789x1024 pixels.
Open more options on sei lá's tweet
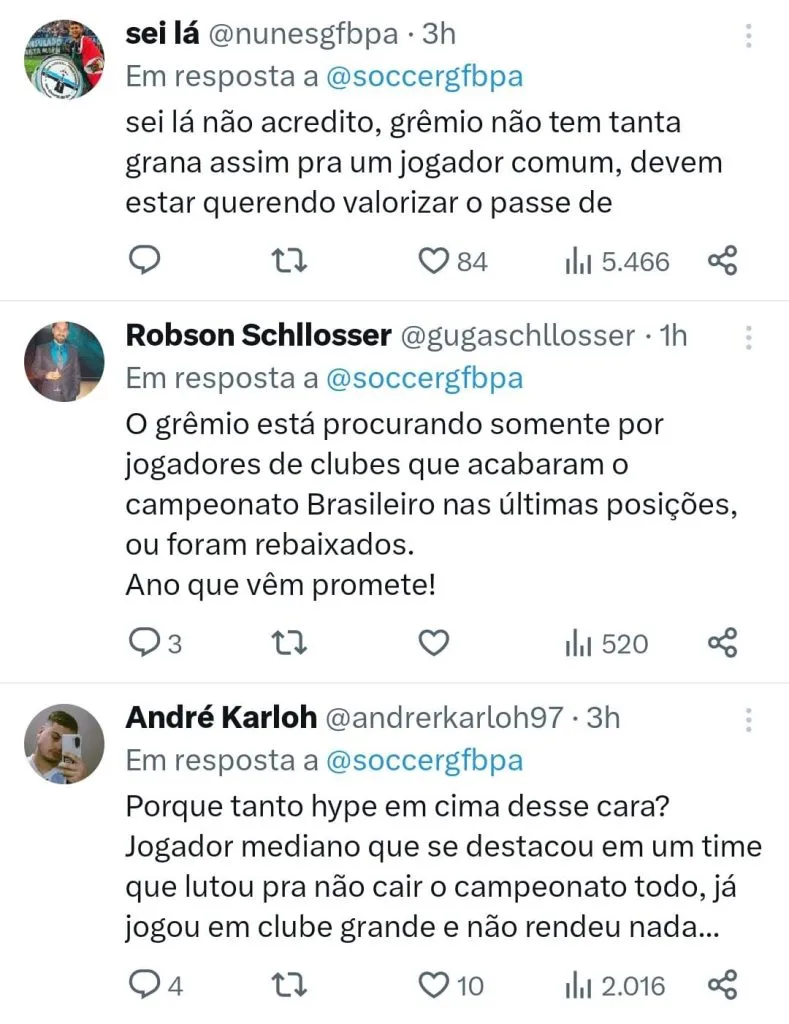(x=749, y=36)
